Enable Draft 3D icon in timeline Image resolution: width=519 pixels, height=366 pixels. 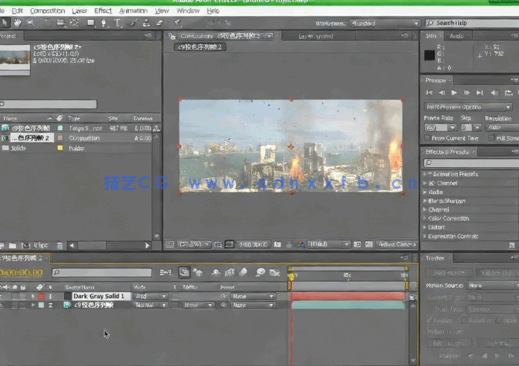[198, 273]
